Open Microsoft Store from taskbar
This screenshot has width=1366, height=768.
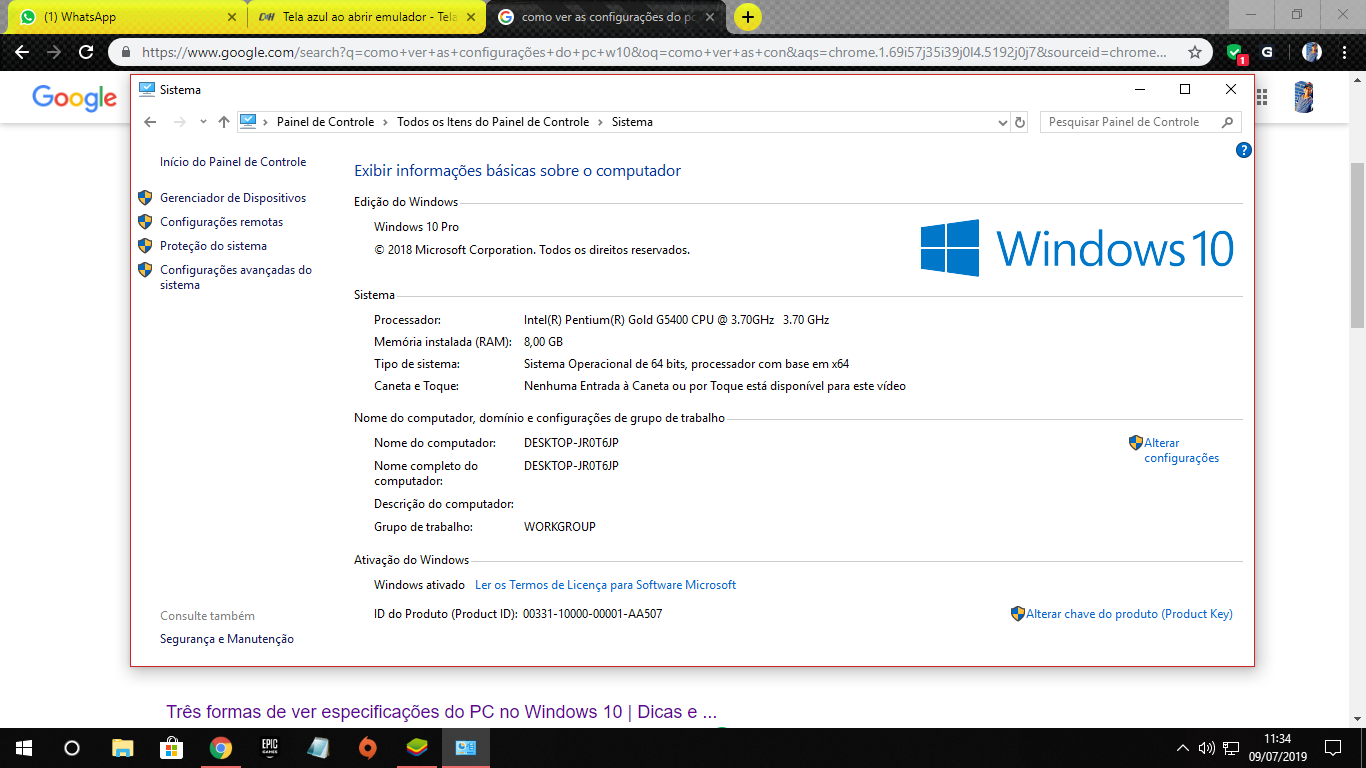(x=171, y=747)
